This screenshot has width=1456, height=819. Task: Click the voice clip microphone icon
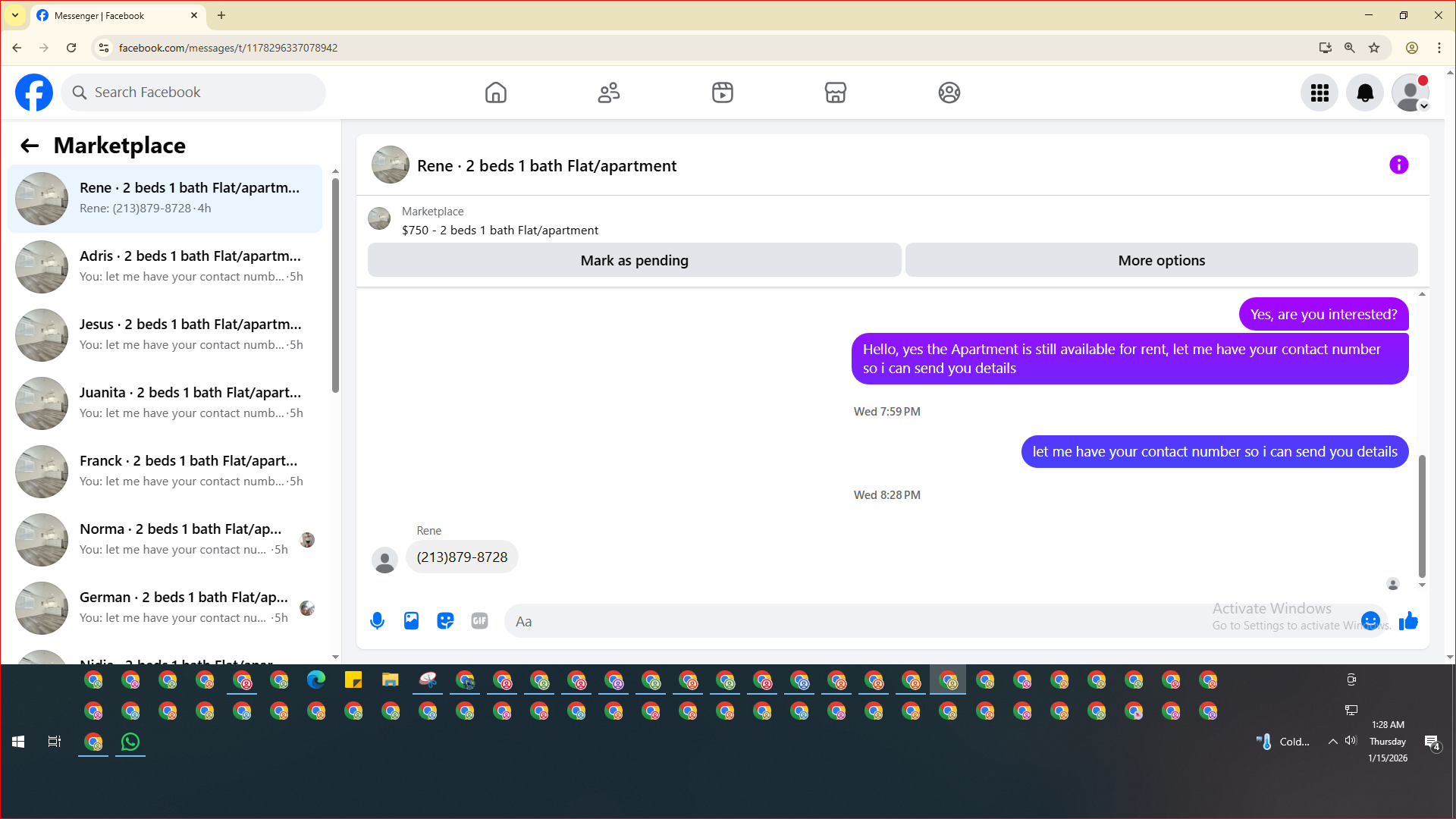tap(377, 621)
